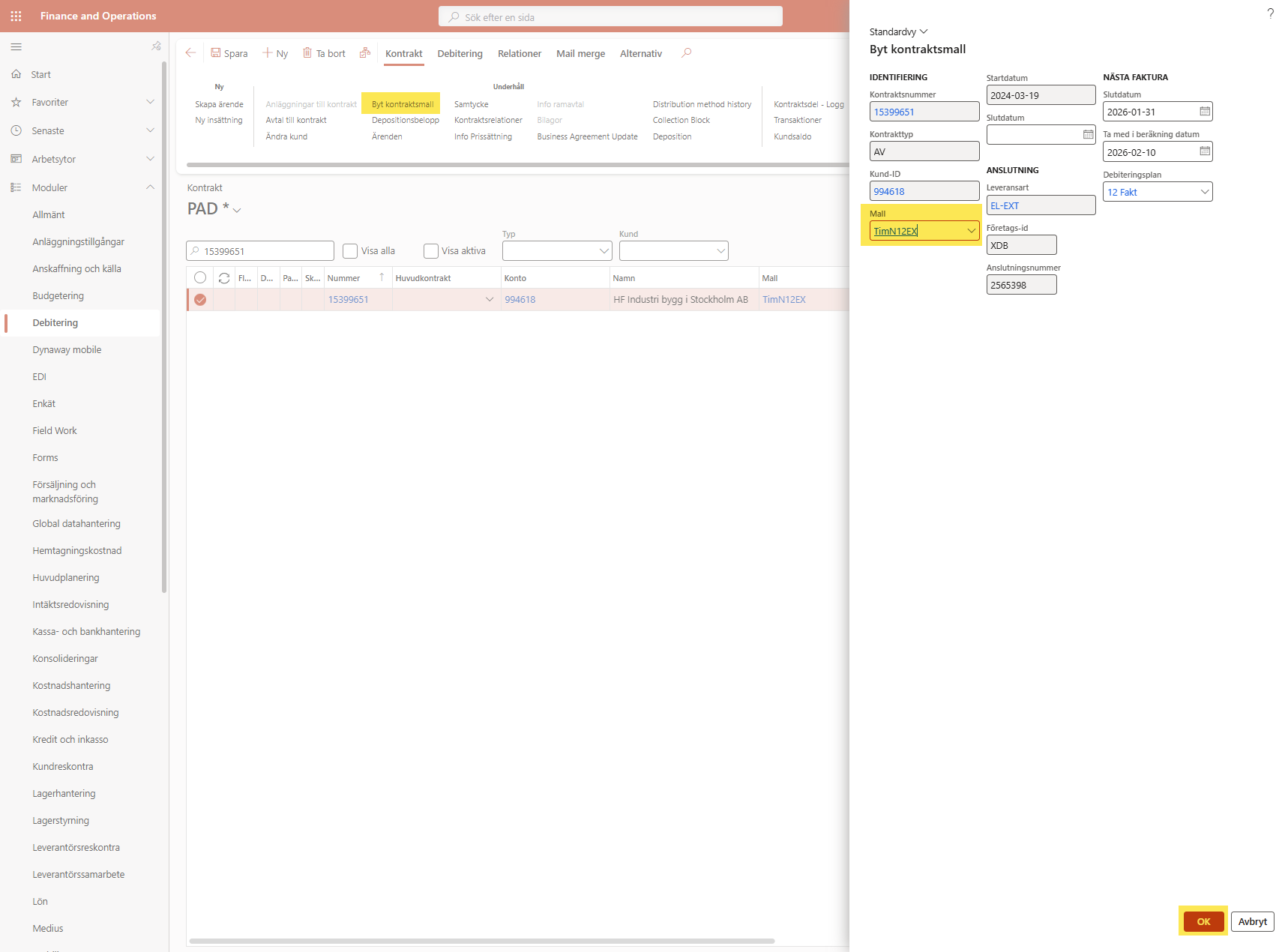1288x952 pixels.
Task: Toggle the Visa aktiva checkbox
Action: tap(431, 251)
